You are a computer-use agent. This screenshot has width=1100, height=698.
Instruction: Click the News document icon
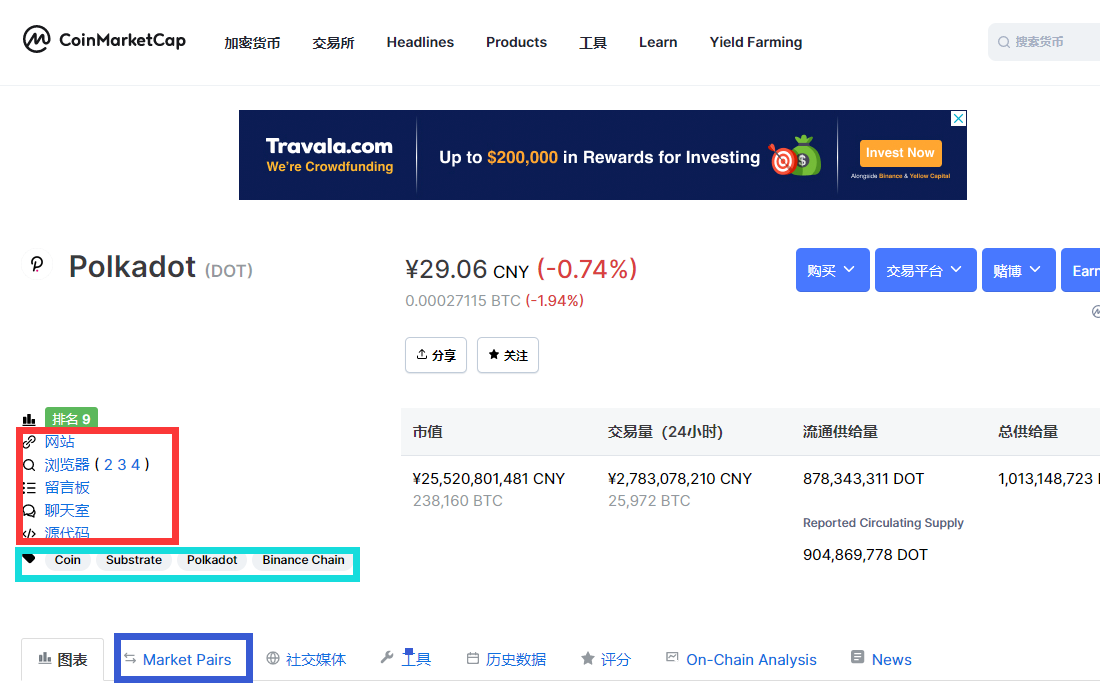pyautogui.click(x=857, y=657)
